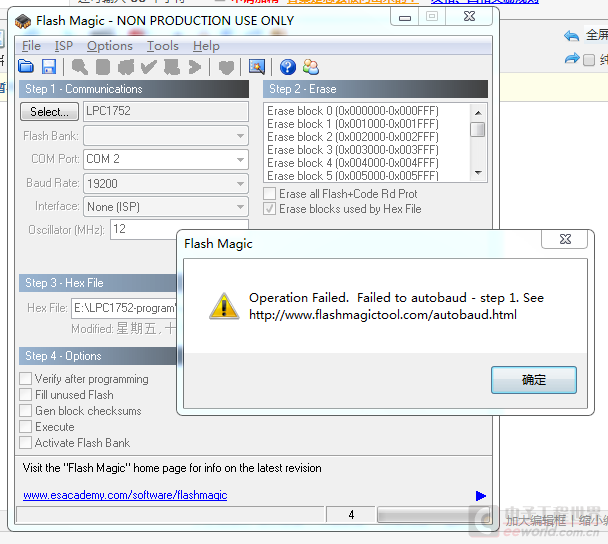Viewport: 608px width, 544px height.
Task: Open the ISP menu
Action: pos(64,46)
